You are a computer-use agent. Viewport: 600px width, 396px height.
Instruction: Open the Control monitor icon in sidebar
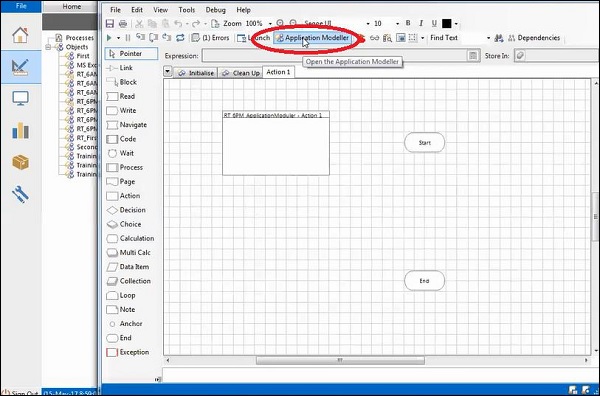[20, 98]
